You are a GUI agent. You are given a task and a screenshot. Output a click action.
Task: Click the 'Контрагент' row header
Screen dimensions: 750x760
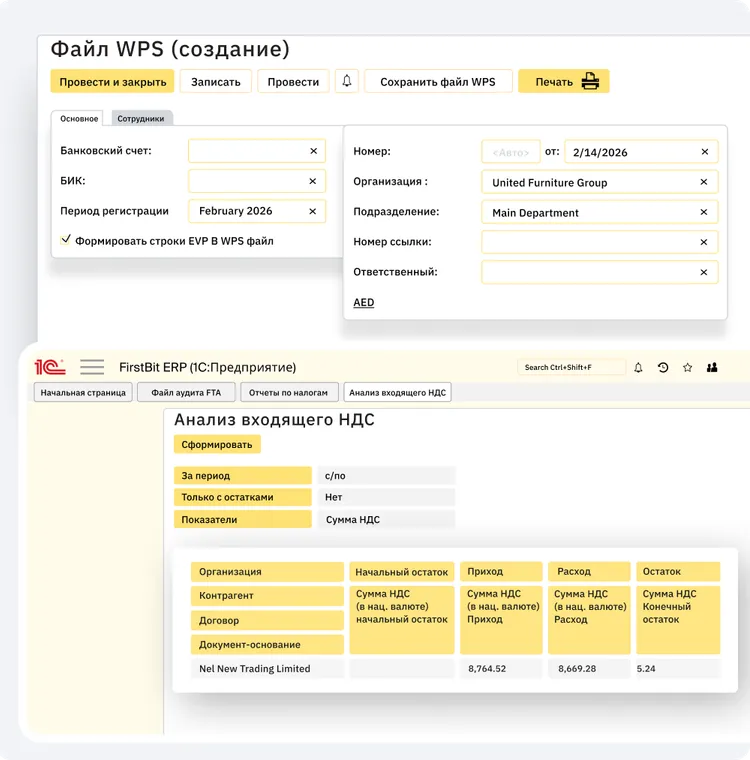coord(267,596)
